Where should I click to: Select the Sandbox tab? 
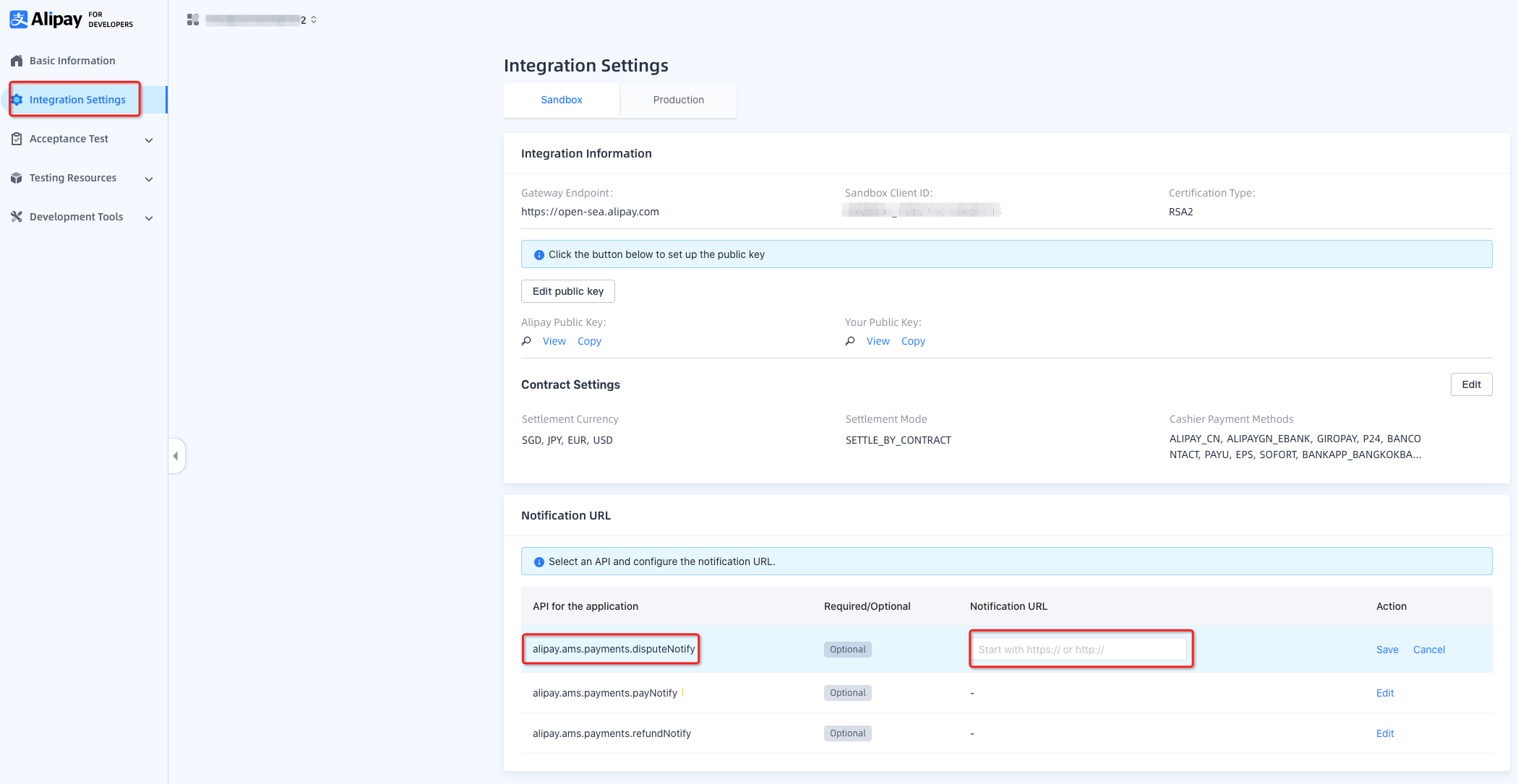pos(561,100)
